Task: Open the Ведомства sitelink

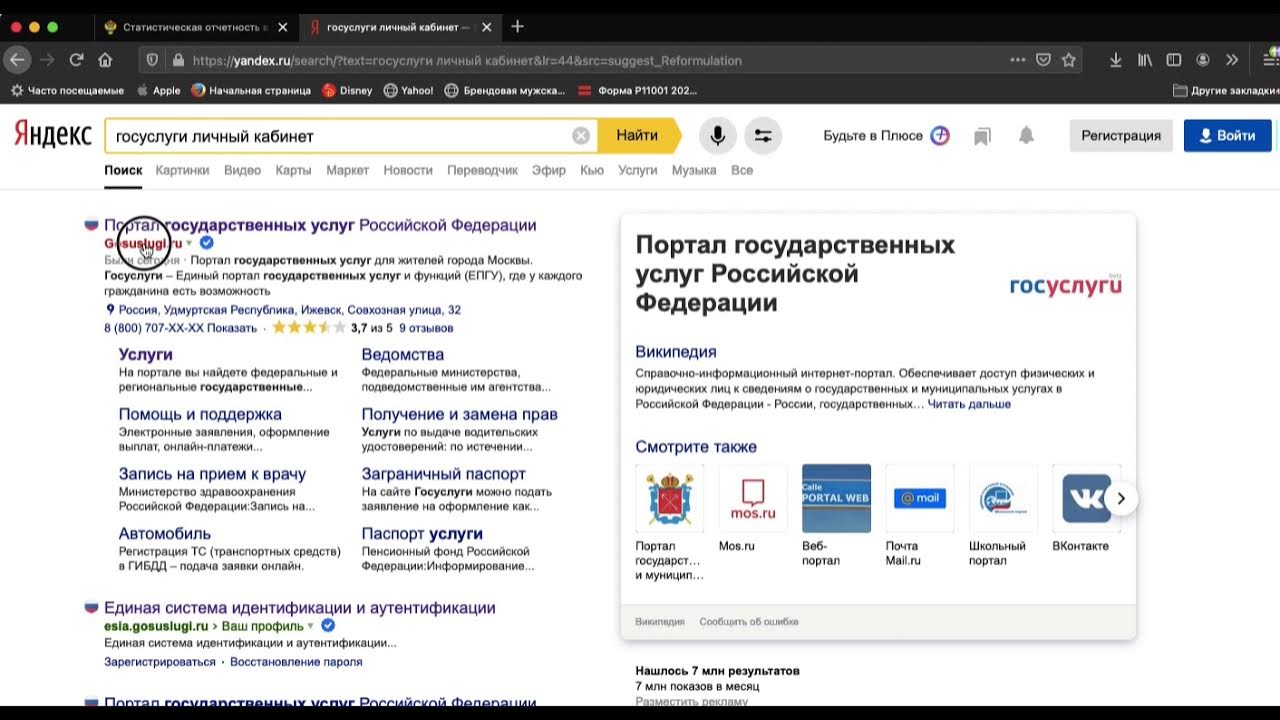Action: pos(403,354)
